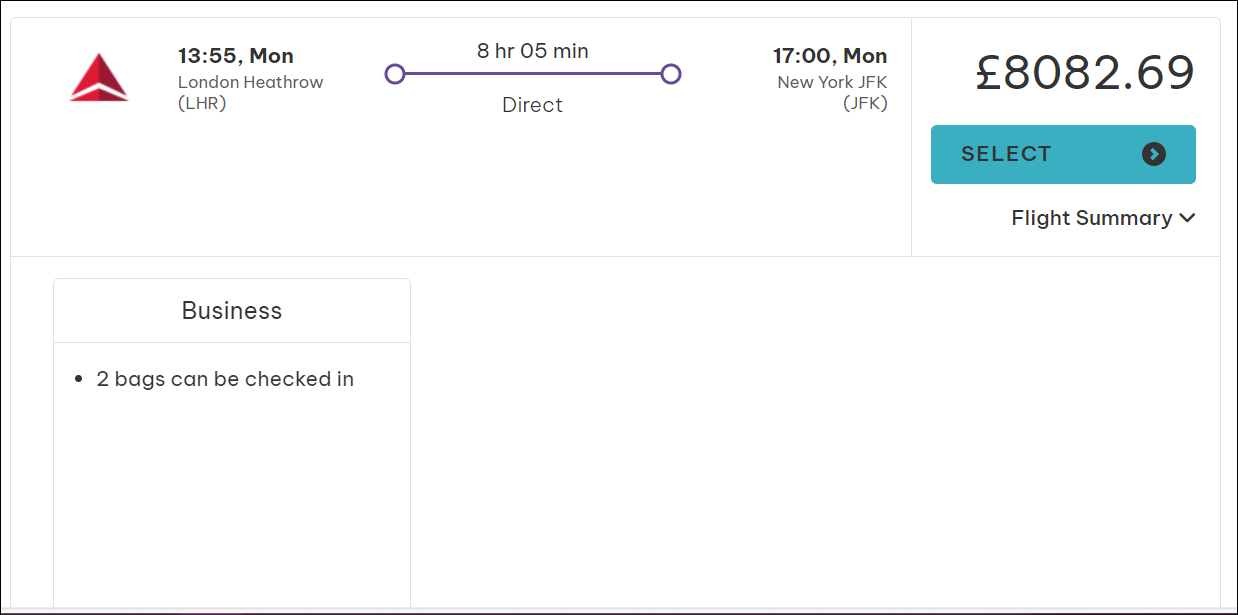1238x615 pixels.
Task: Click the arrival circle on the route line
Action: point(671,74)
